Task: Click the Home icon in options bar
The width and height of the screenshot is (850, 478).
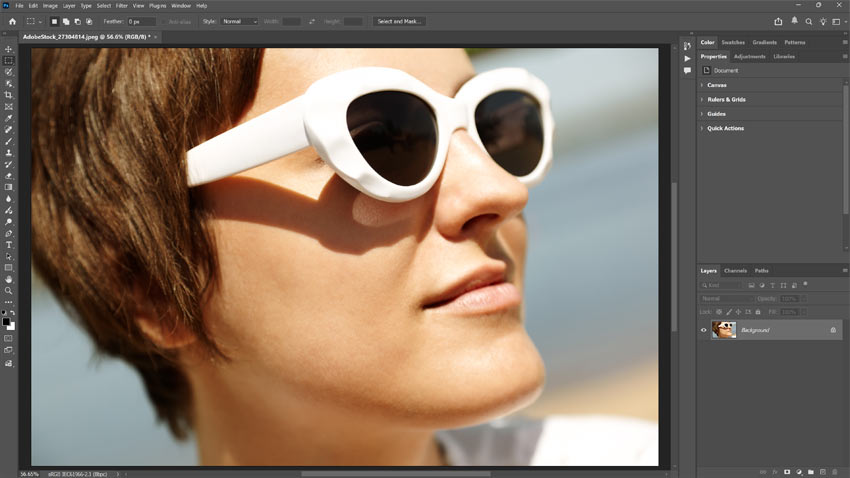Action: click(12, 22)
